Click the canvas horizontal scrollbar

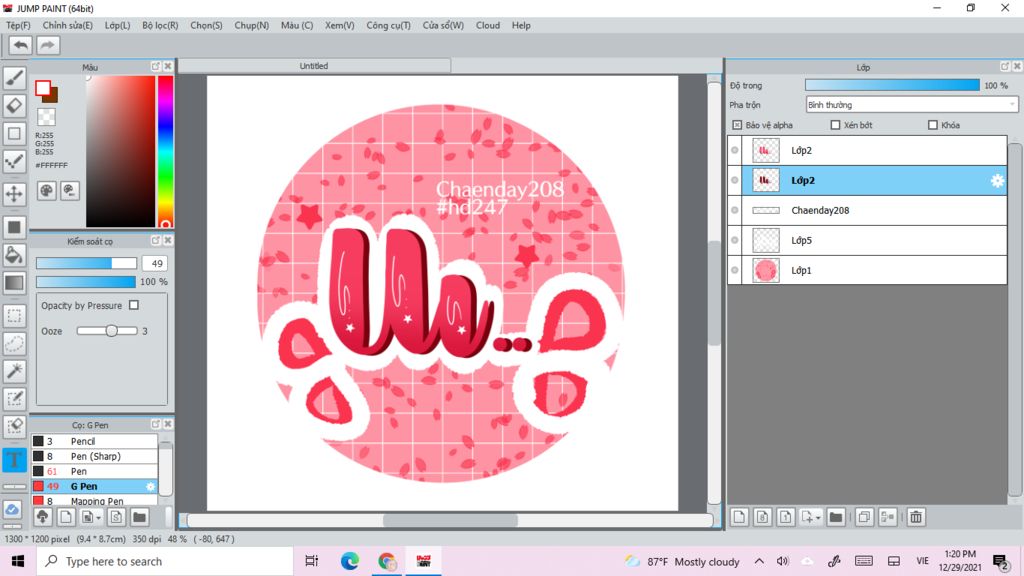pos(450,520)
